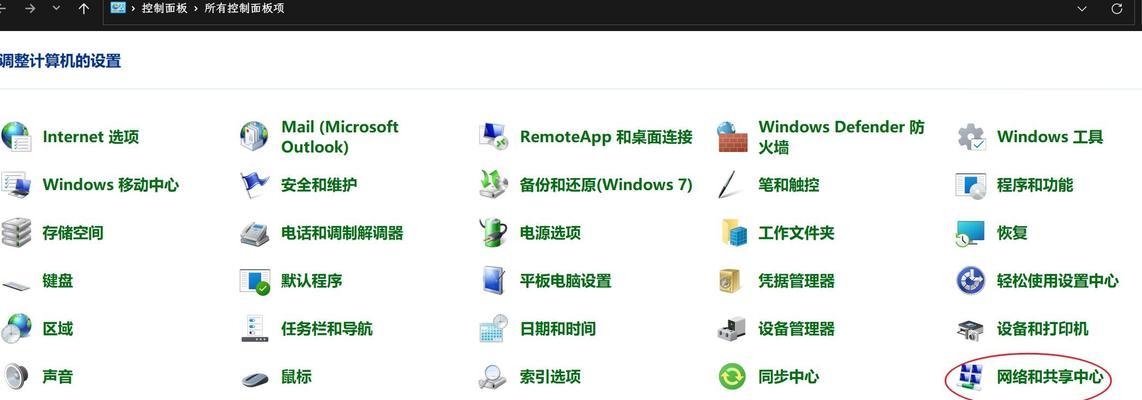1142x400 pixels.
Task: Click the 声音 speaker icon
Action: point(15,377)
